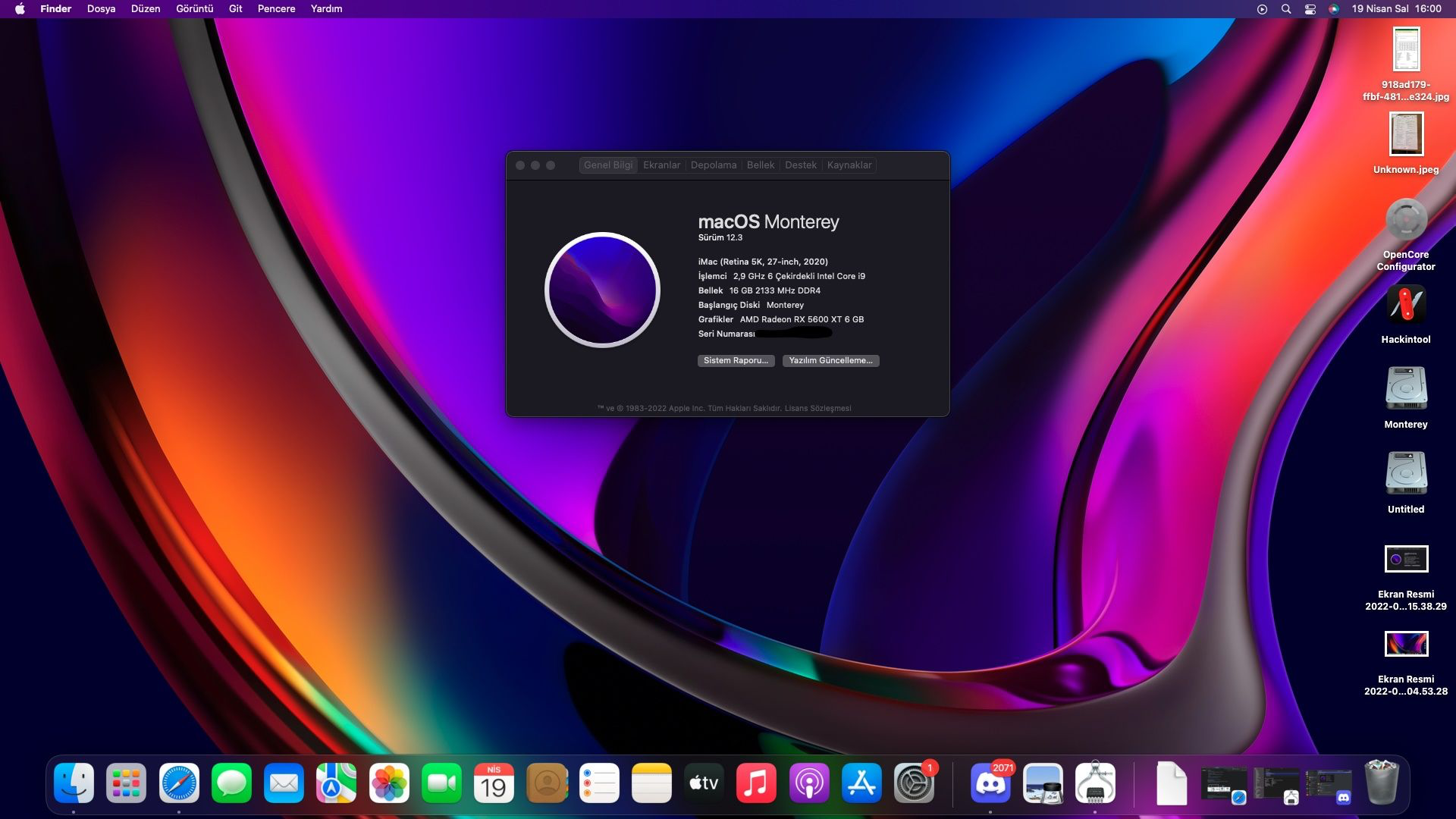
Task: Open Launchpad from the Dock
Action: point(126,783)
